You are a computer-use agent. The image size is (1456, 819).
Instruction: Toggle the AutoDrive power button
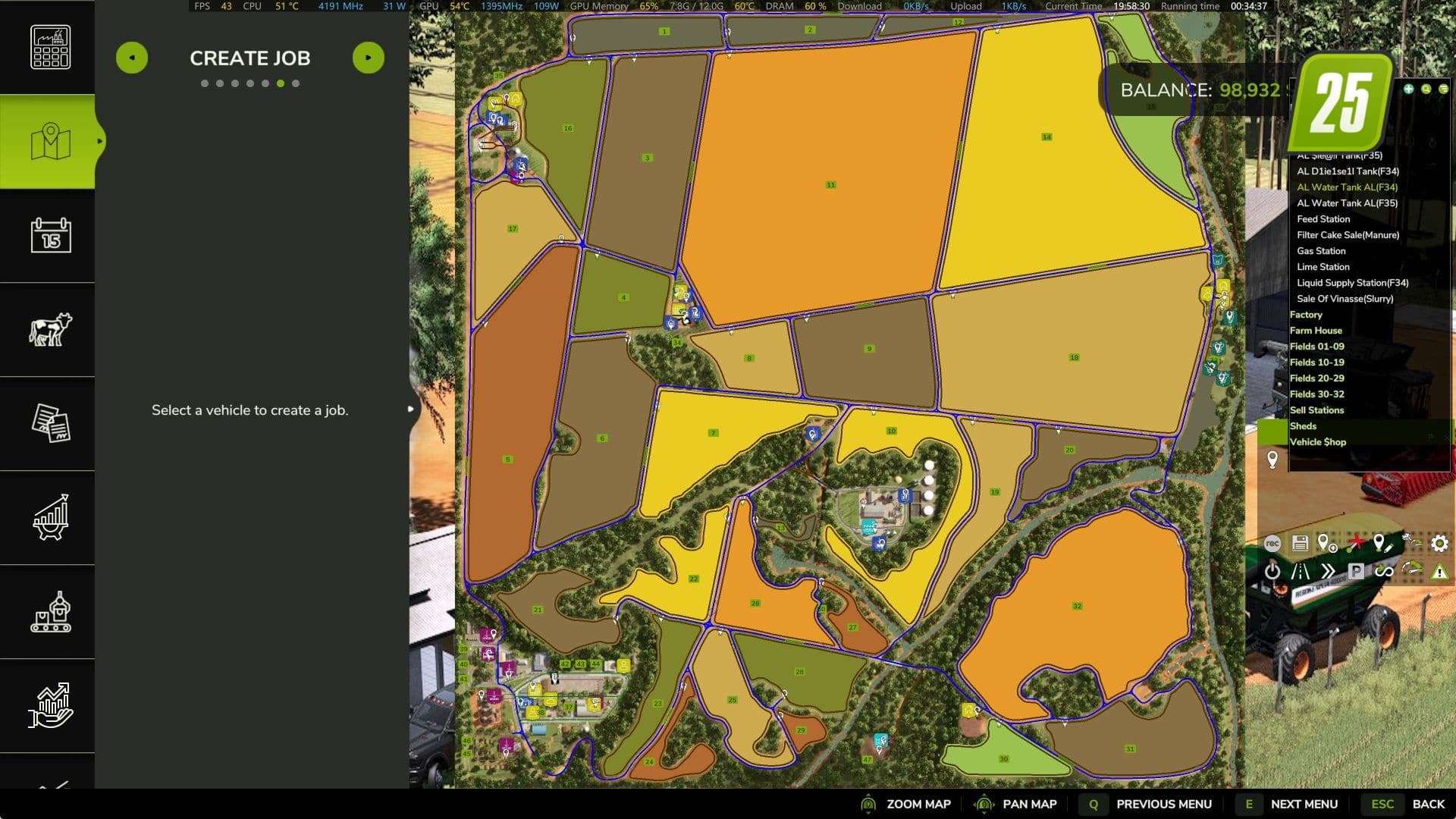click(x=1272, y=571)
